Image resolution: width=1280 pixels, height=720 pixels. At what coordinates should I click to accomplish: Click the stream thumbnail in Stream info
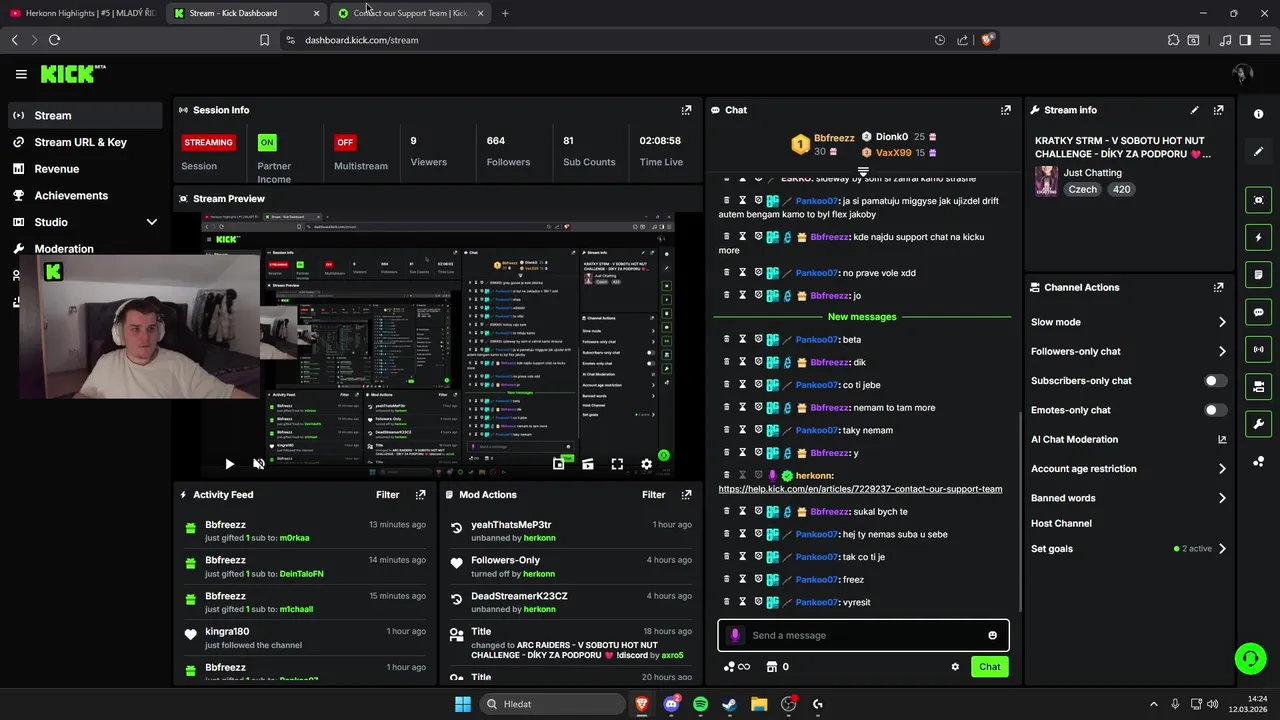click(1046, 181)
